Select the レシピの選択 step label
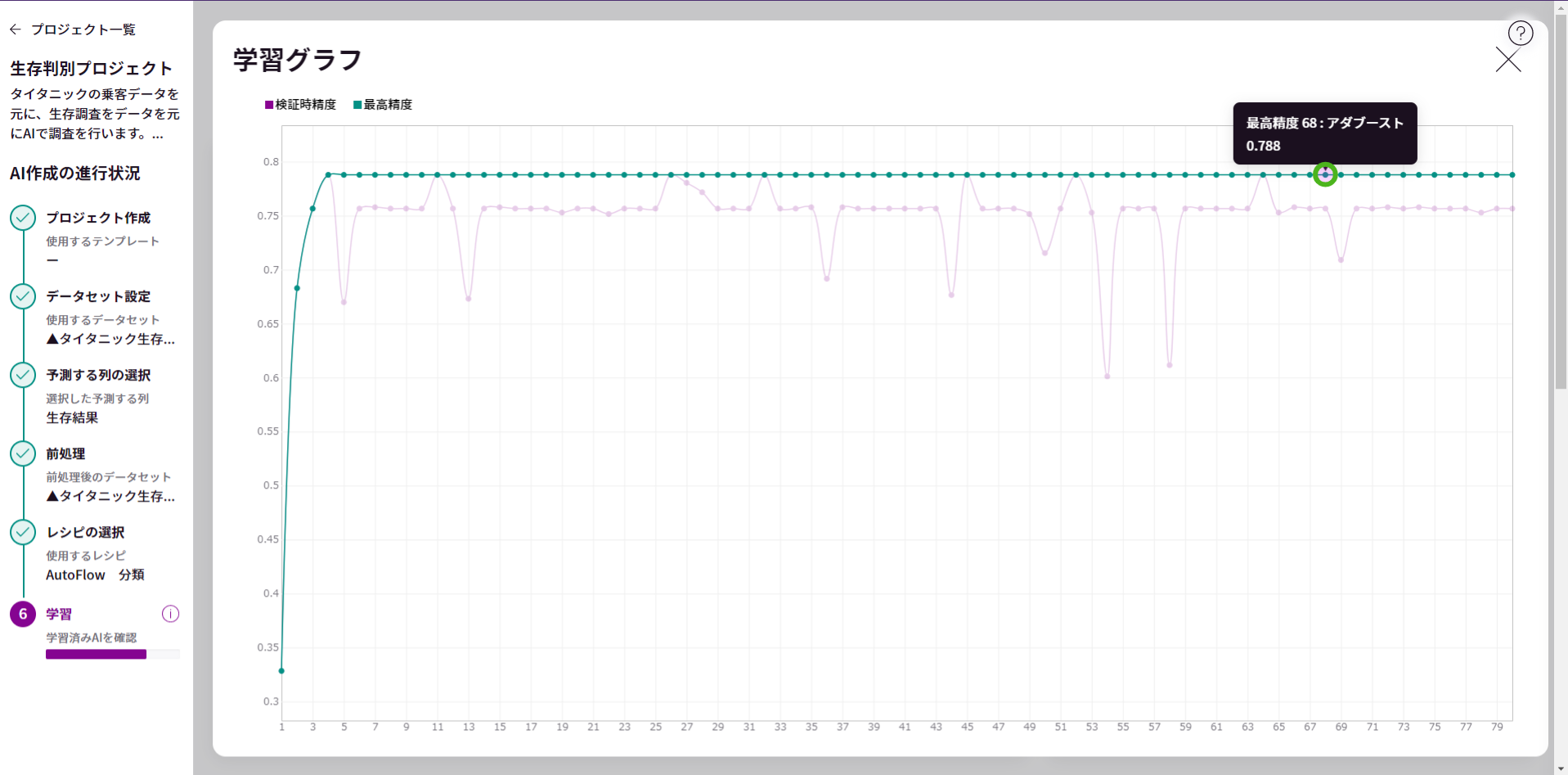1568x775 pixels. pyautogui.click(x=85, y=532)
